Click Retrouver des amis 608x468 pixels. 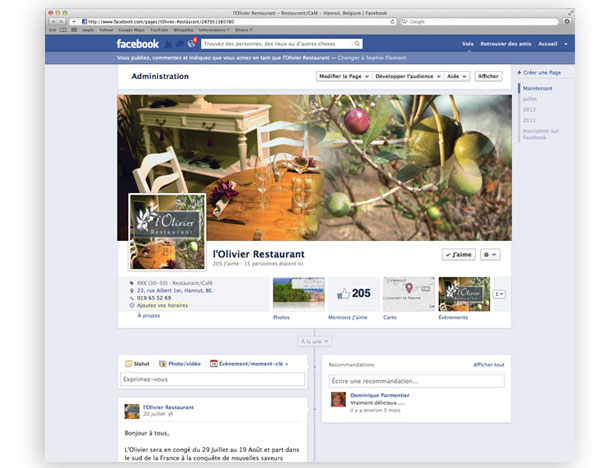pyautogui.click(x=506, y=44)
